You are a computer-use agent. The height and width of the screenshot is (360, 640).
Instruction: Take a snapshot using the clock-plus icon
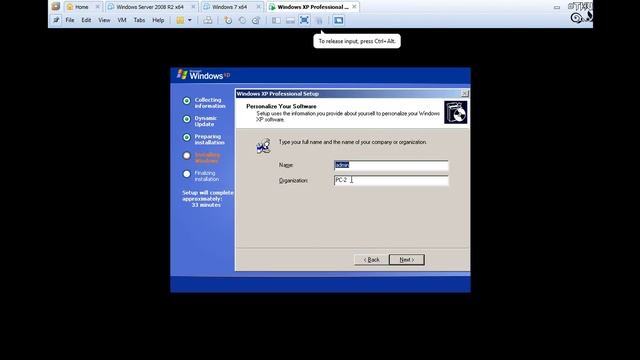pyautogui.click(x=228, y=20)
